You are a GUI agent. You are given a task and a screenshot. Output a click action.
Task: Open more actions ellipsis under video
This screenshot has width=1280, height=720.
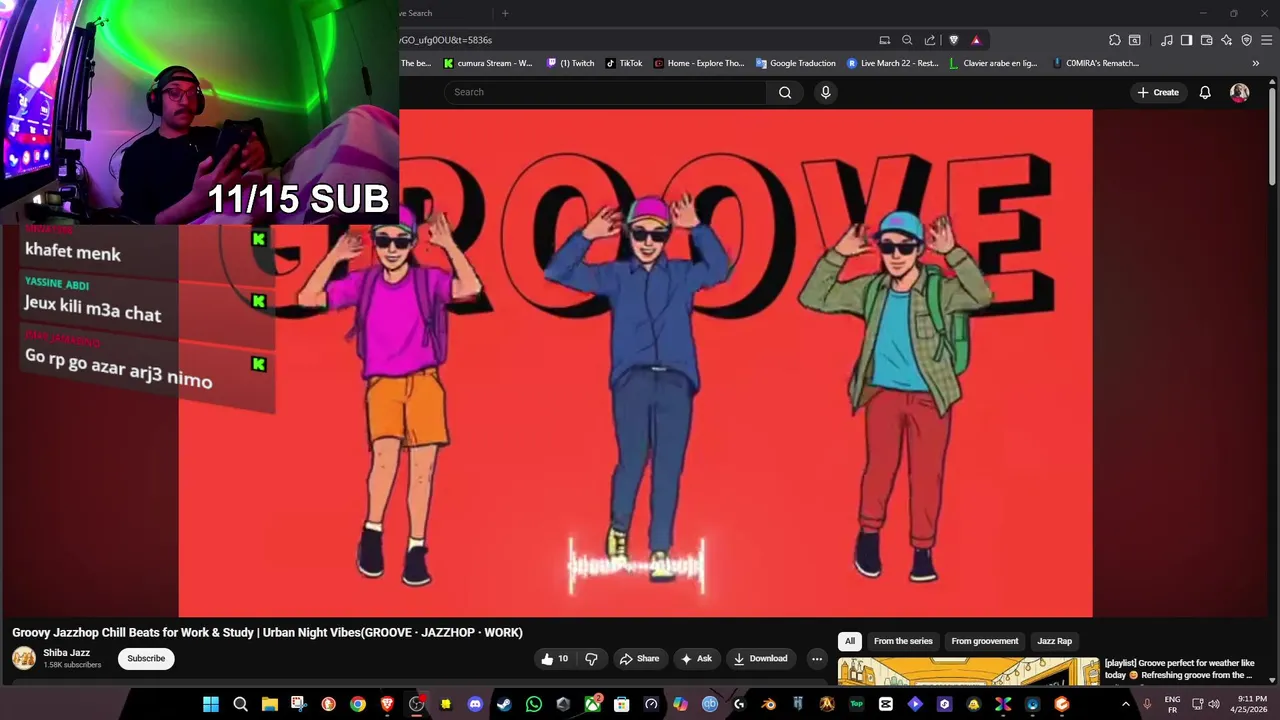816,658
